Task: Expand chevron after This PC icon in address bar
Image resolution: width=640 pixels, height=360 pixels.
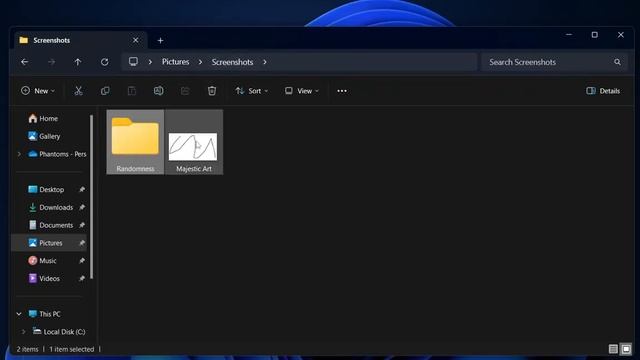Action: [x=150, y=62]
